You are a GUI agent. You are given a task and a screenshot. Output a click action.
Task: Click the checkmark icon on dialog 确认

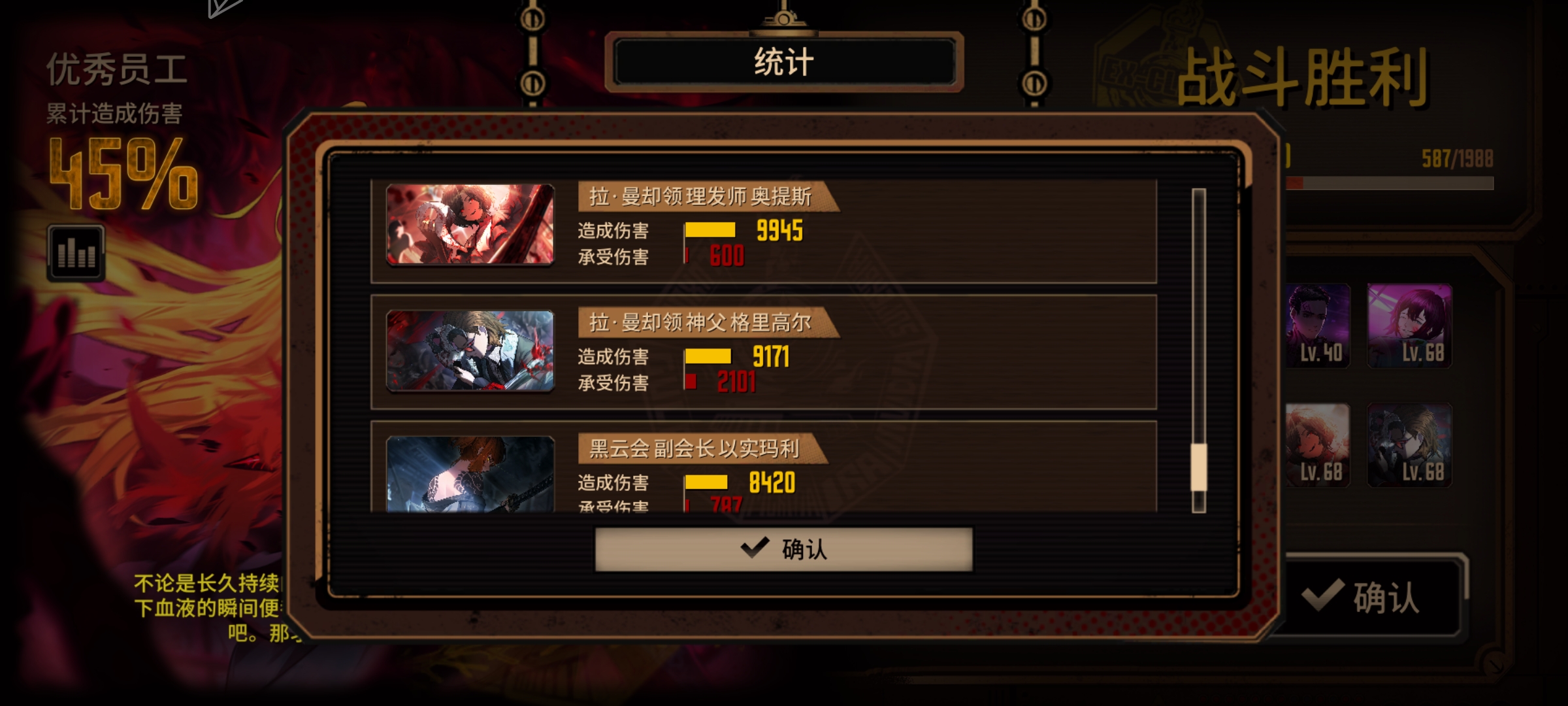755,548
